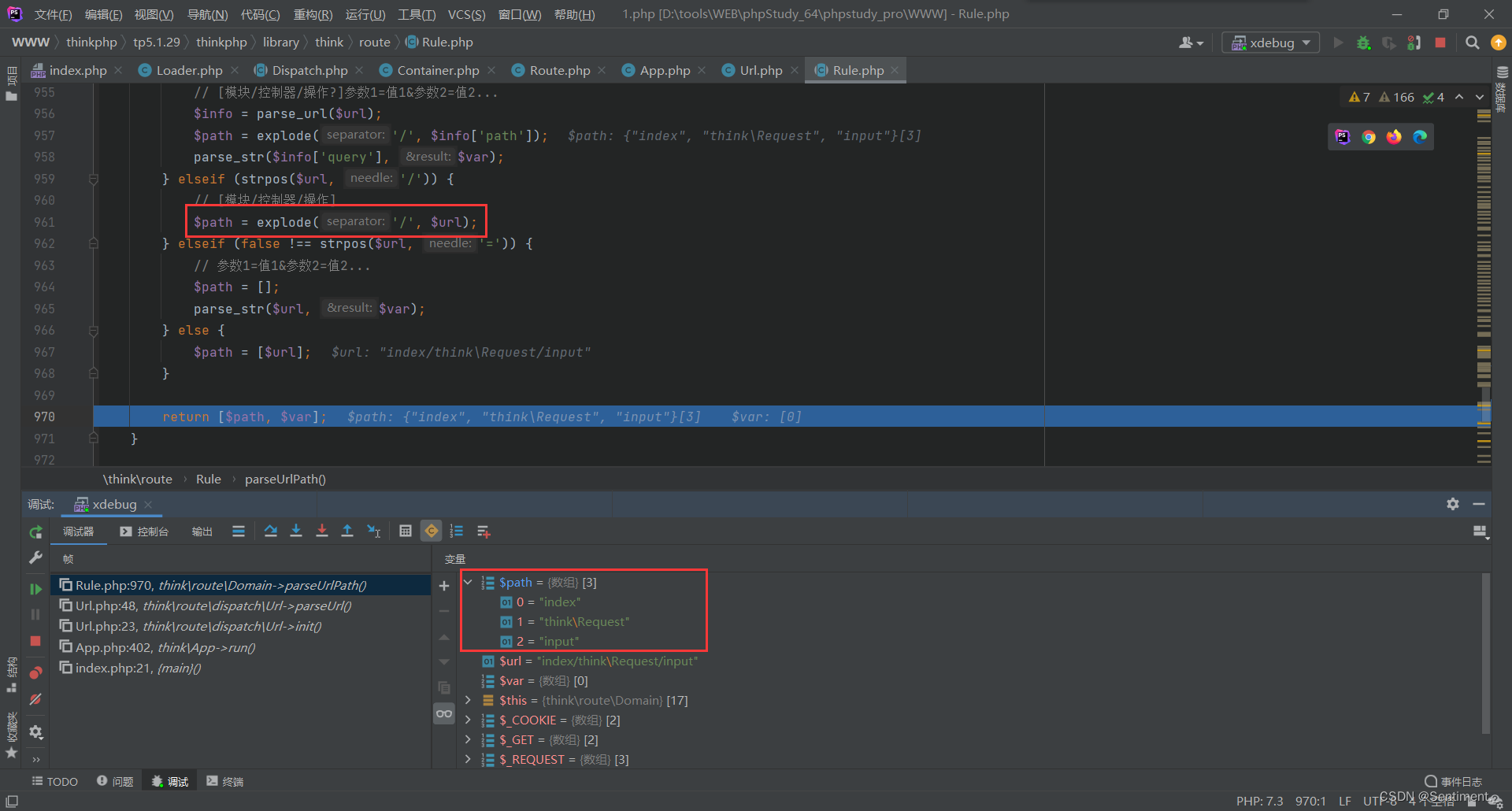Open View Breakpoints with the red circles

coord(35,672)
